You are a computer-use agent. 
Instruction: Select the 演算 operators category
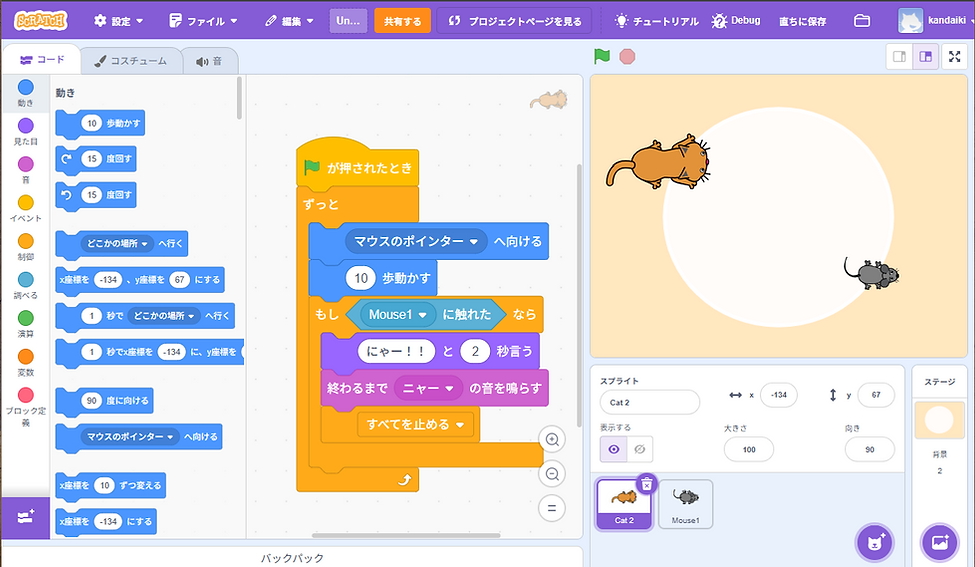pyautogui.click(x=25, y=324)
